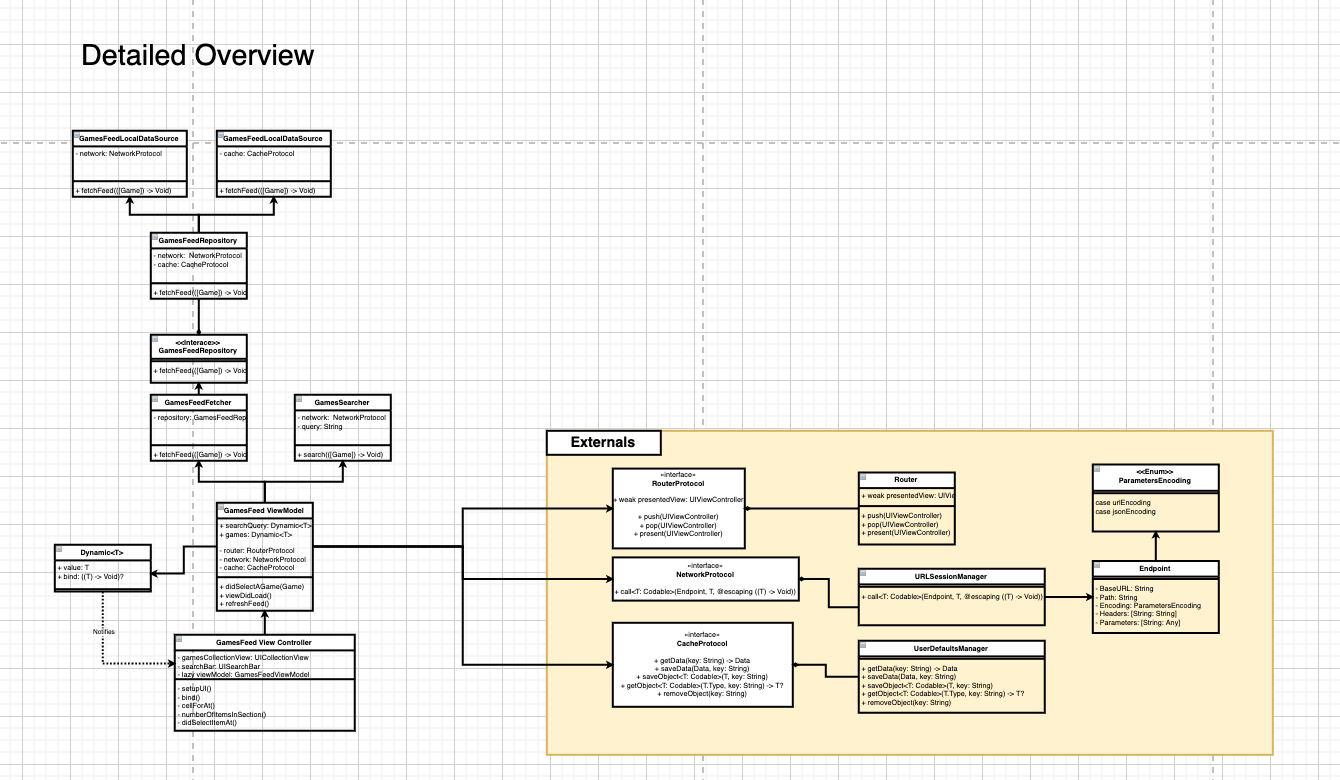1340x780 pixels.
Task: Select the Detailed Overview title text
Action: point(197,56)
